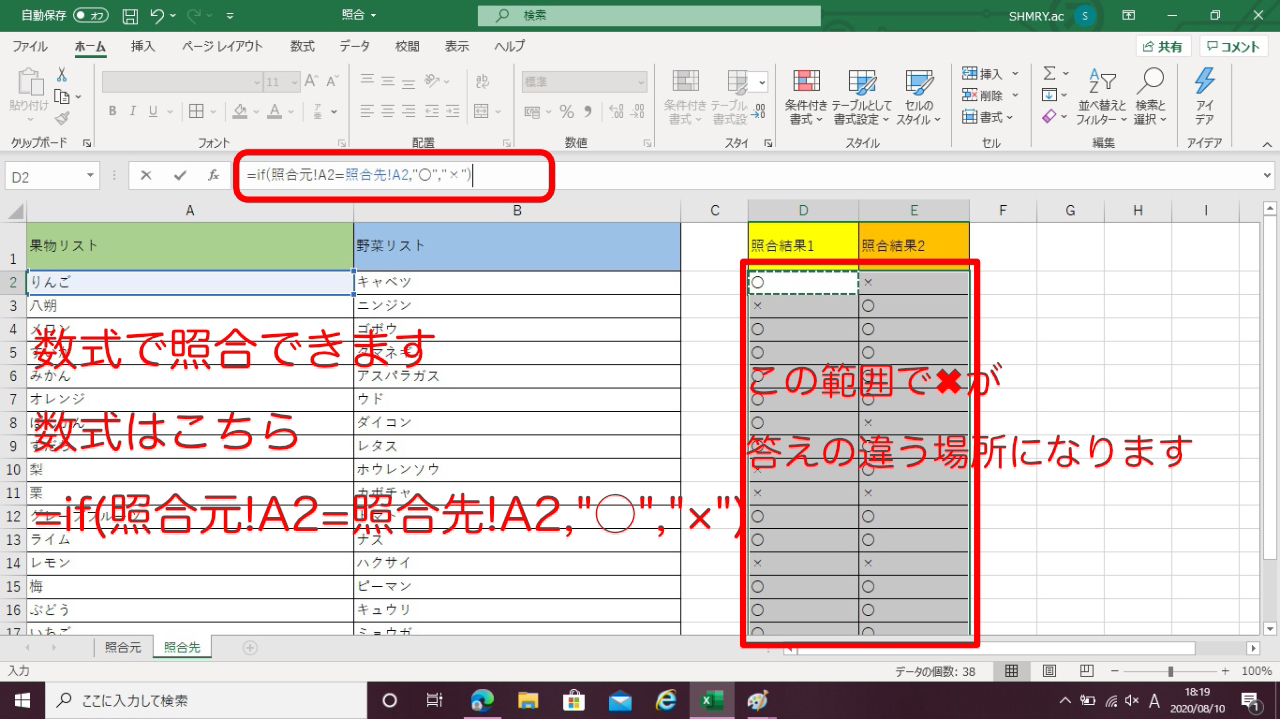This screenshot has width=1280, height=719.
Task: Open the ヘルプ ribbon tab
Action: click(x=510, y=46)
